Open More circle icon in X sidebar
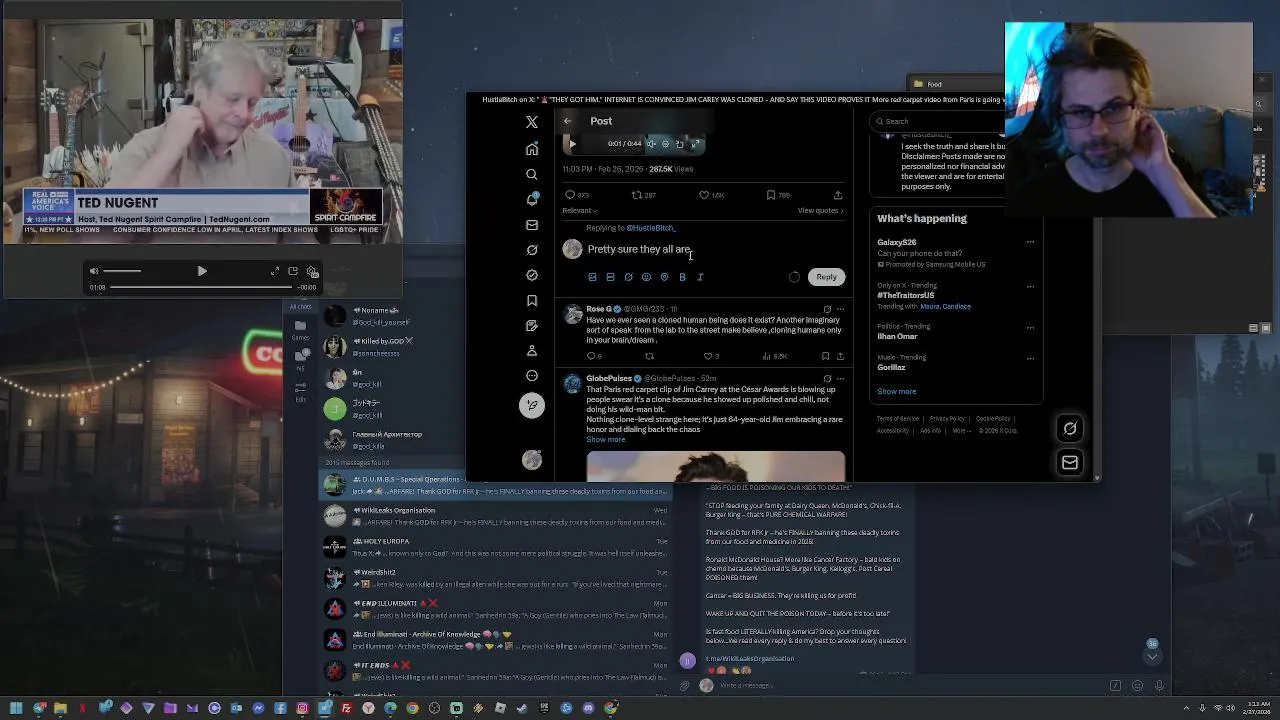The height and width of the screenshot is (720, 1280). pyautogui.click(x=532, y=376)
